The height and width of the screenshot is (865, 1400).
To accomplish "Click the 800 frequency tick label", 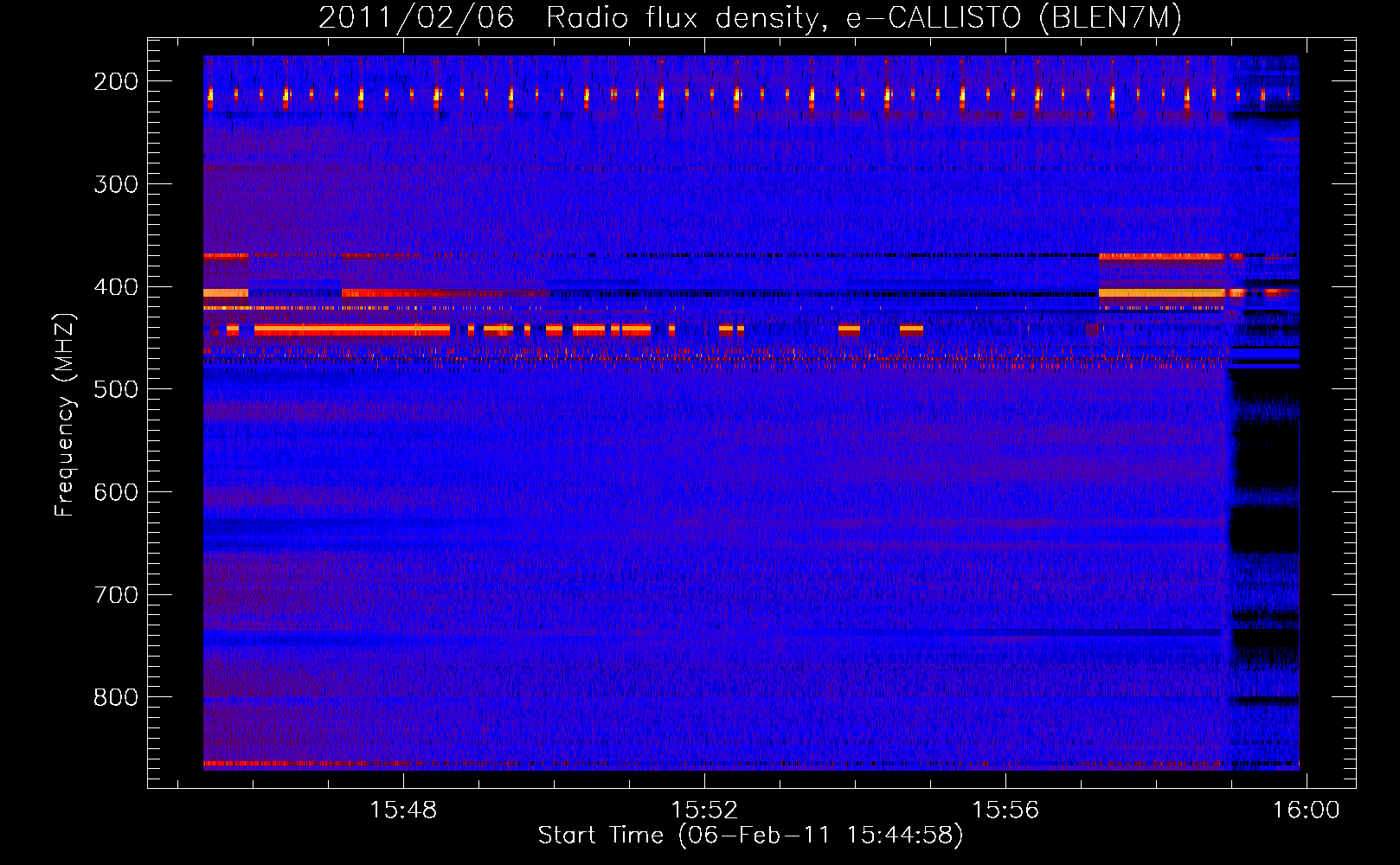I will click(116, 697).
